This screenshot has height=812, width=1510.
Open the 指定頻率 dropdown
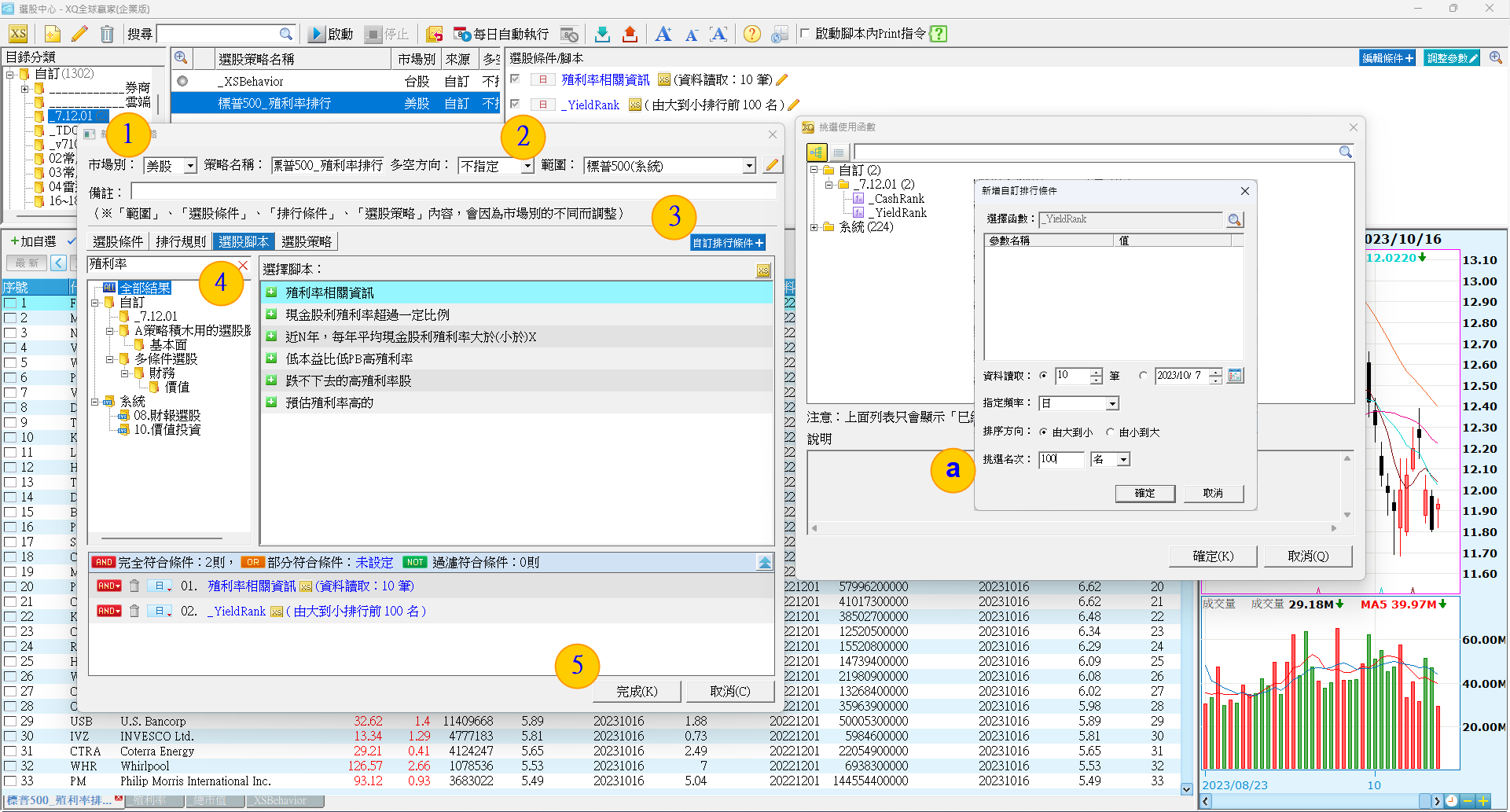(x=1112, y=404)
